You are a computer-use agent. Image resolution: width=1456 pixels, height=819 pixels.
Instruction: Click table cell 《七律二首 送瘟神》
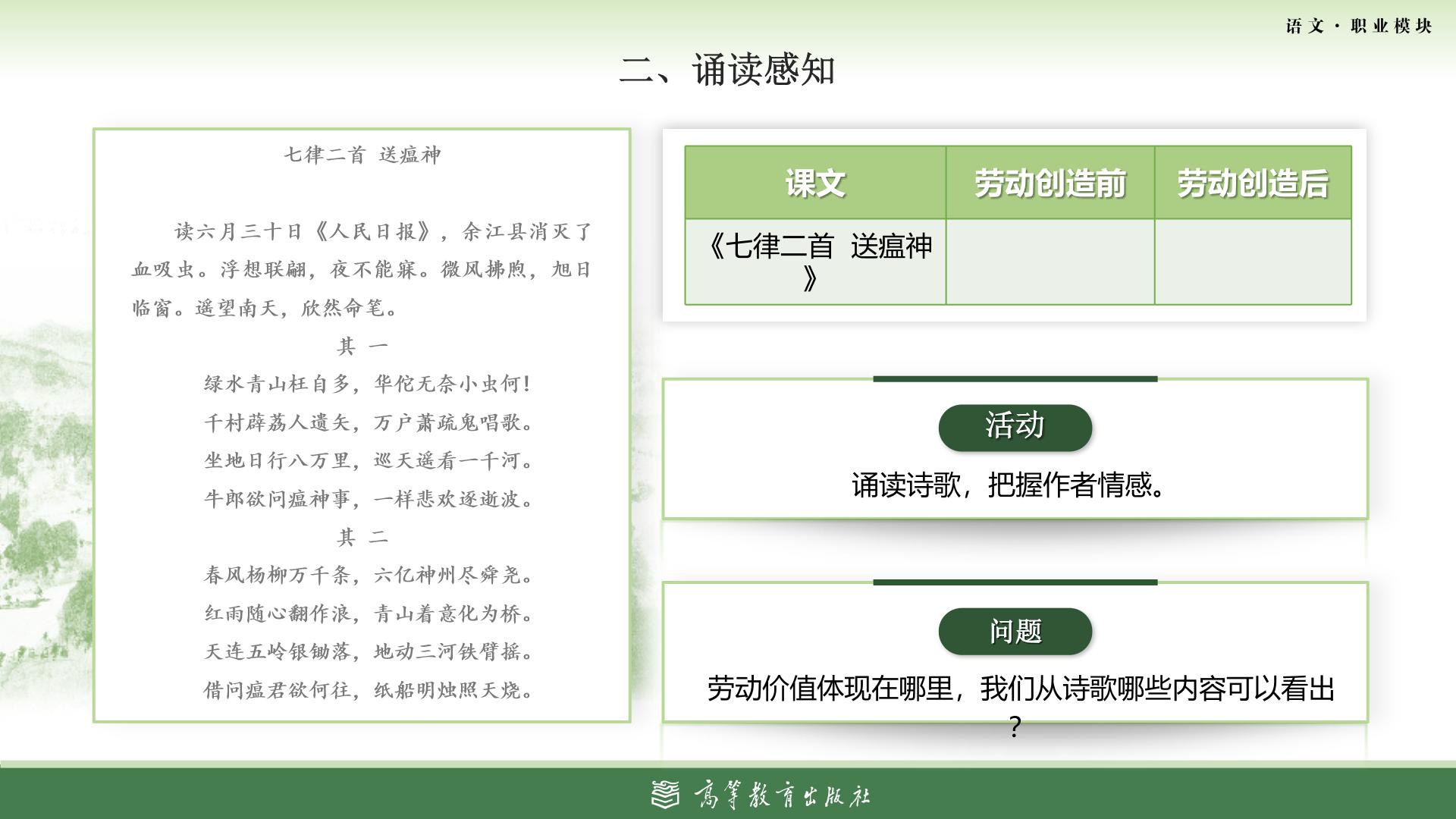(x=815, y=262)
